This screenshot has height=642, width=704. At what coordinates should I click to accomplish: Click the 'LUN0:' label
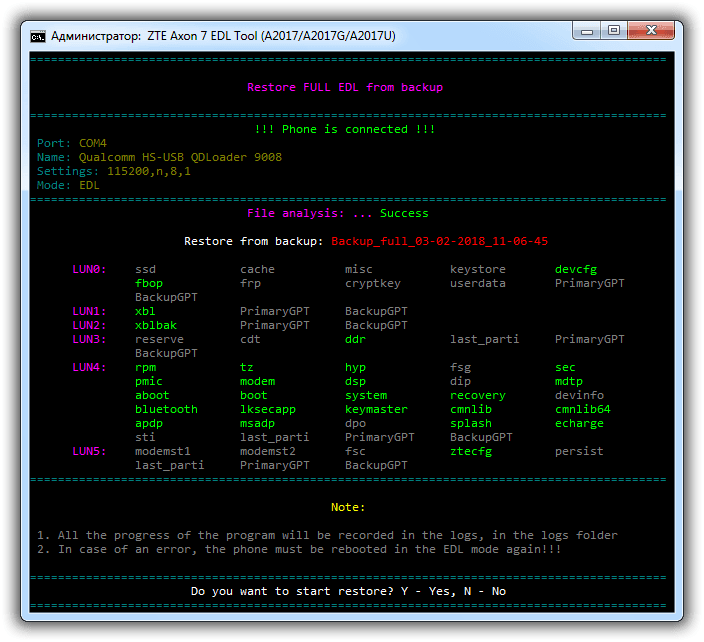coord(89,269)
